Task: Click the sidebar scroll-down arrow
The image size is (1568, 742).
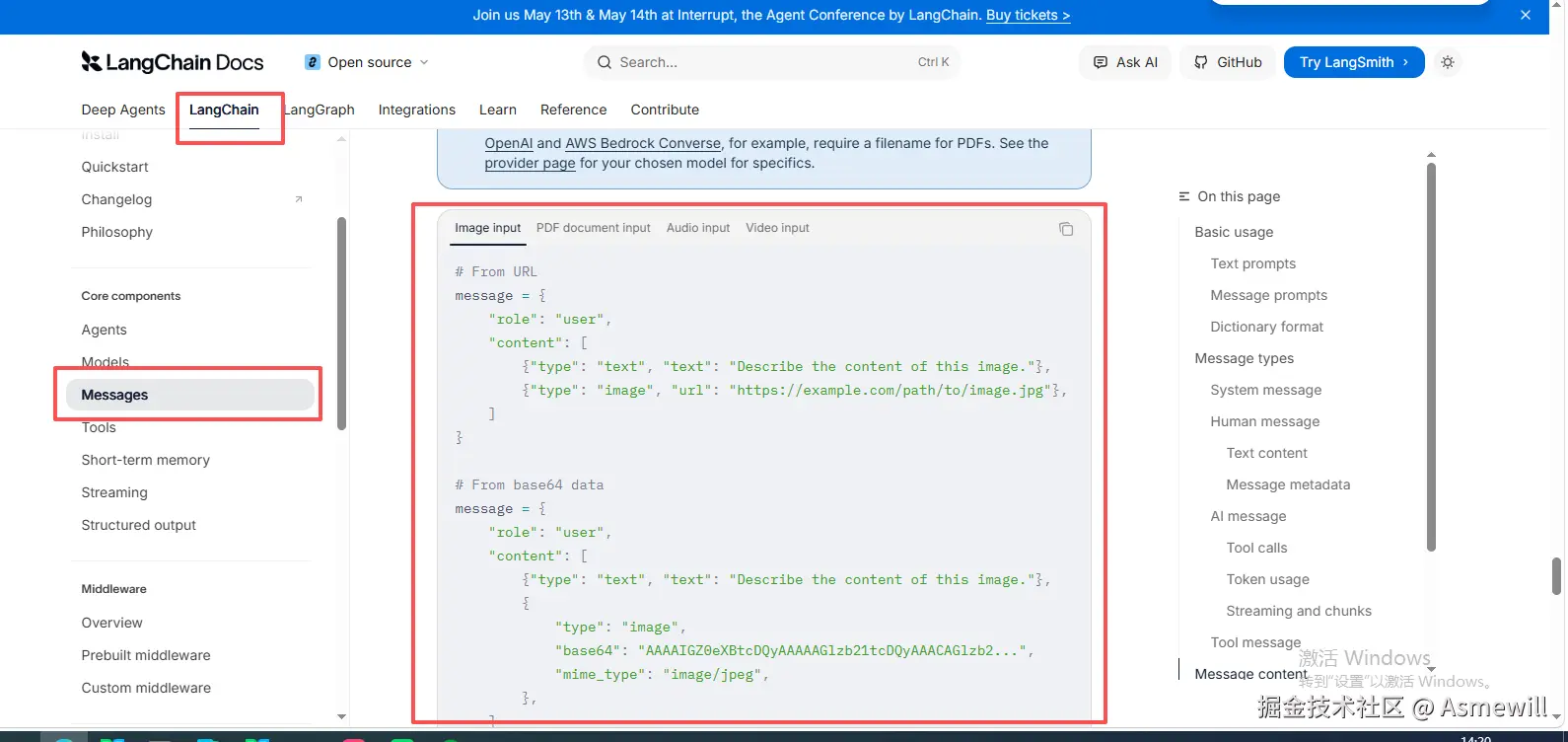Action: click(342, 717)
